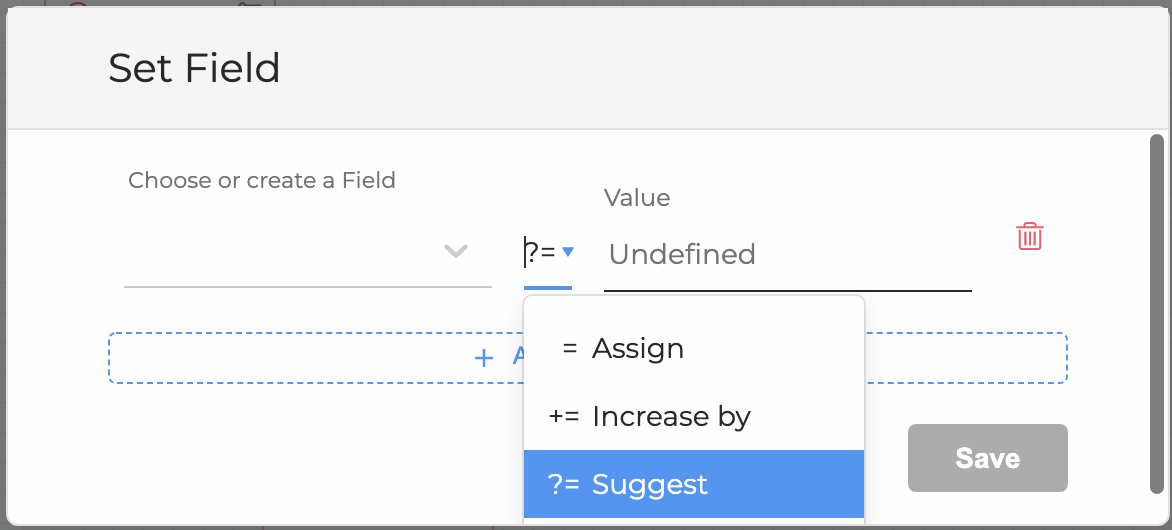Click the += symbol beside Increase by
This screenshot has width=1172, height=530.
click(564, 417)
